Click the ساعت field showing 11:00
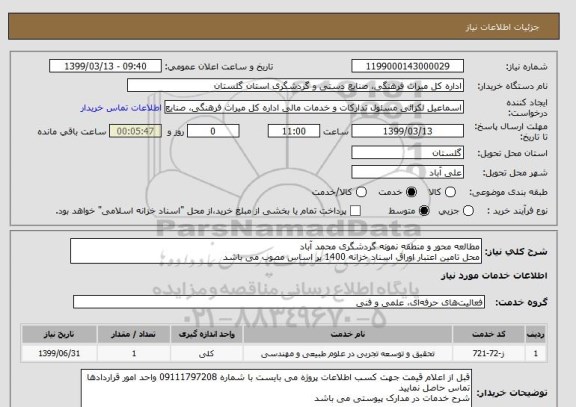The height and width of the screenshot is (407, 576). [x=294, y=131]
